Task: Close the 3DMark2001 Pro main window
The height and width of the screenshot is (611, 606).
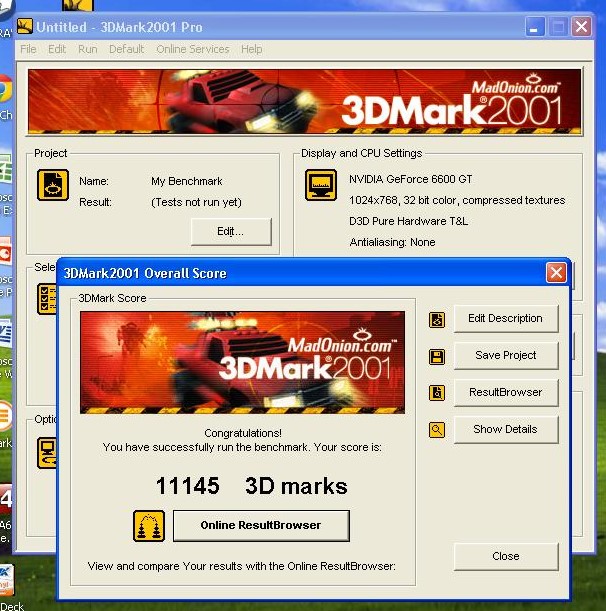Action: coord(581,27)
